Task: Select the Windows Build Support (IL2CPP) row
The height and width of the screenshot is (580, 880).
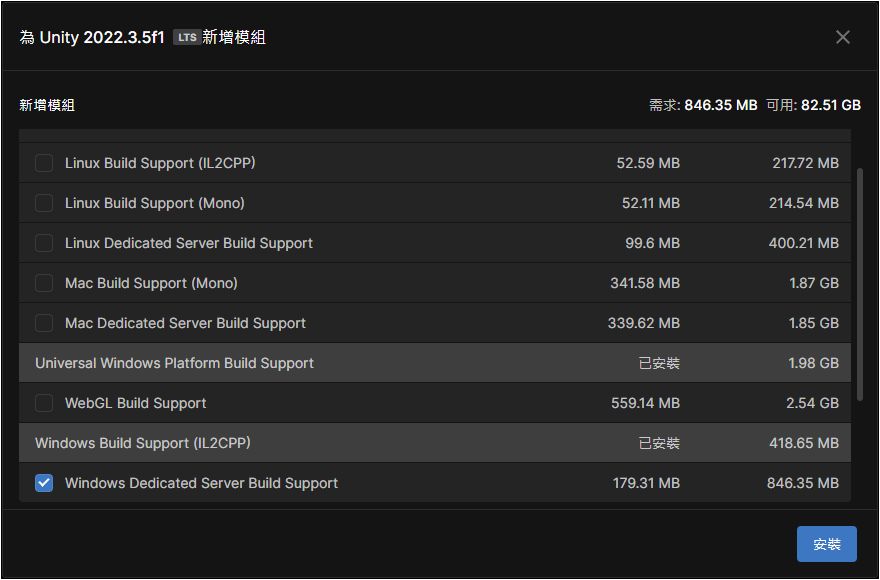Action: pyautogui.click(x=435, y=443)
